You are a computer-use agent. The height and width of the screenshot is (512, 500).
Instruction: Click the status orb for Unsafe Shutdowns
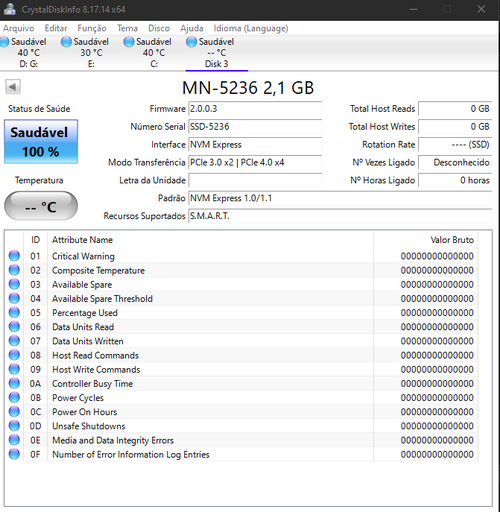click(14, 426)
